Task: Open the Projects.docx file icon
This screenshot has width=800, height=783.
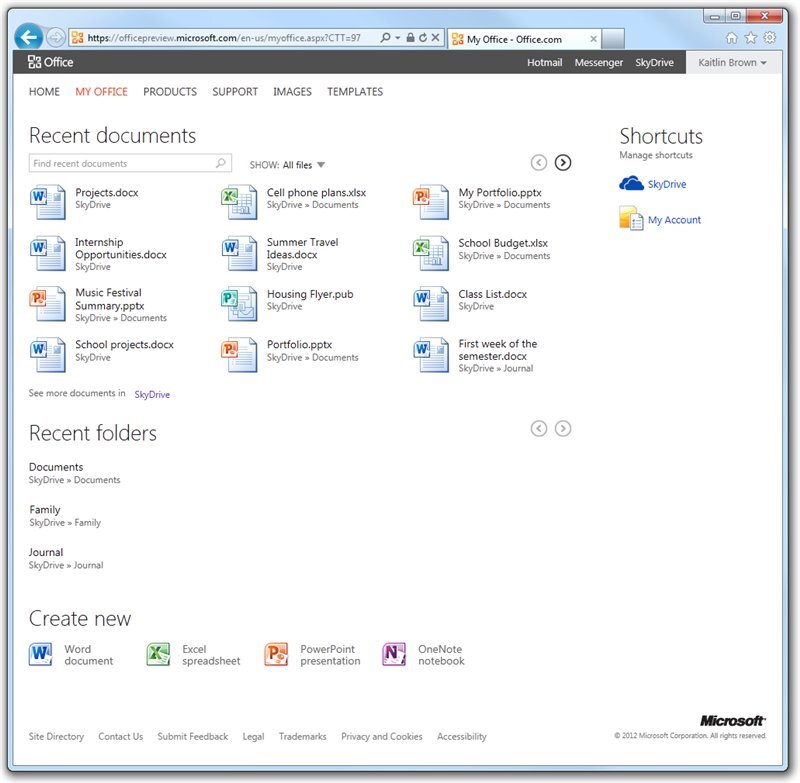Action: pyautogui.click(x=47, y=202)
